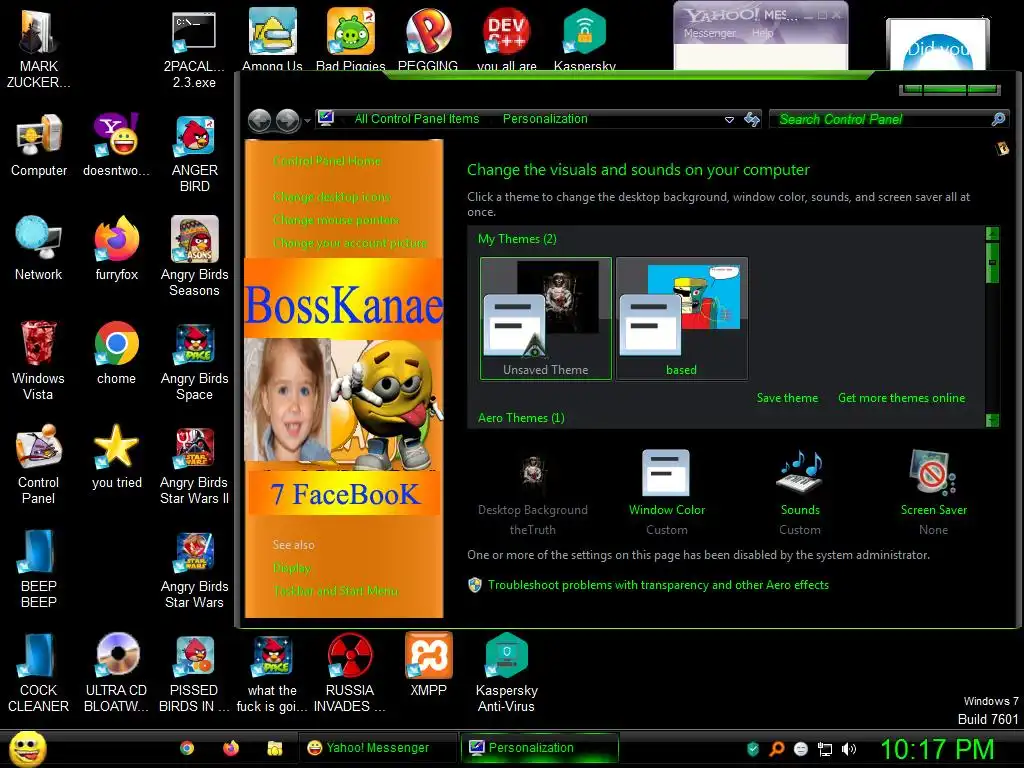Open Troubleshoot transparency and Aero effects link

pos(658,585)
